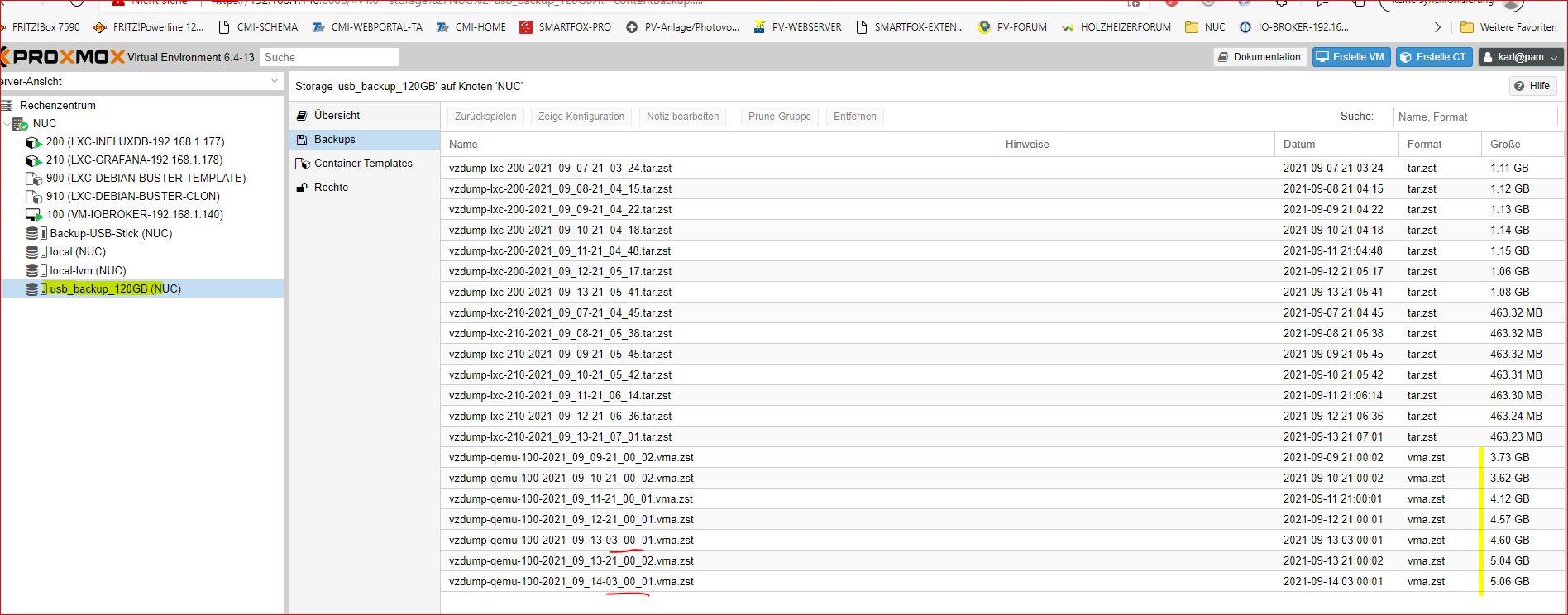The height and width of the screenshot is (615, 1568).
Task: Open the CMI-SCHEMA bookmark
Action: (x=258, y=27)
